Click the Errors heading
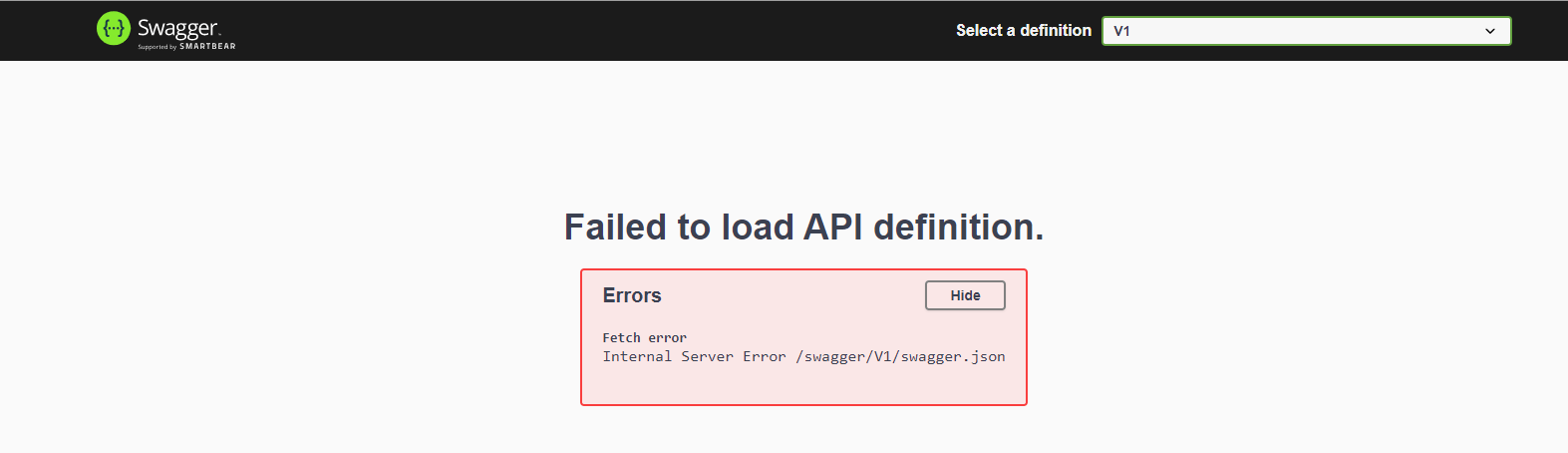The width and height of the screenshot is (1568, 453). (x=632, y=295)
